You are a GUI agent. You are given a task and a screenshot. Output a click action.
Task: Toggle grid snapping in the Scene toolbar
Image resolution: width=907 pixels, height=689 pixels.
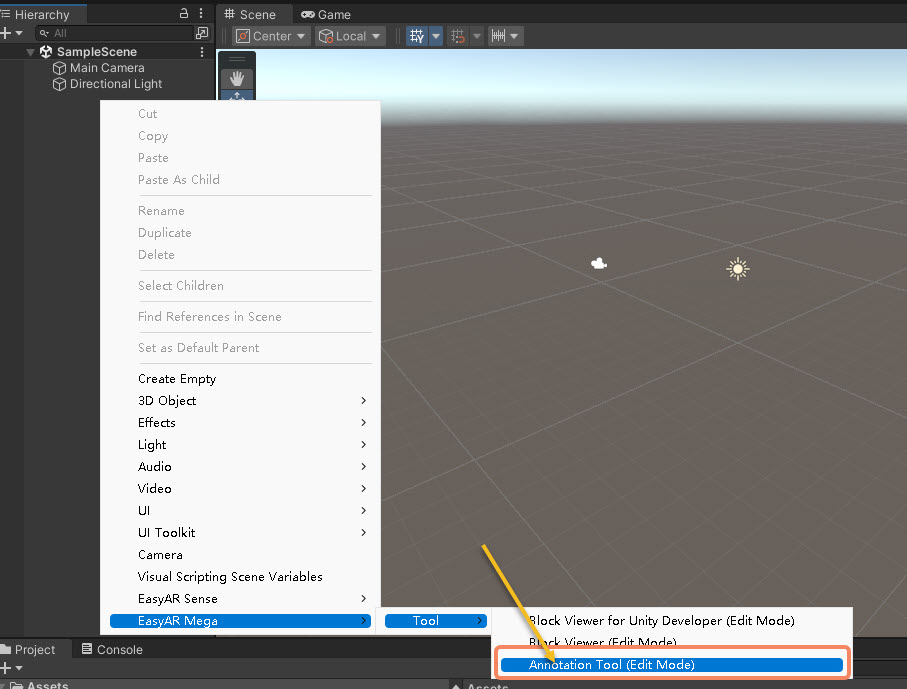pyautogui.click(x=417, y=36)
